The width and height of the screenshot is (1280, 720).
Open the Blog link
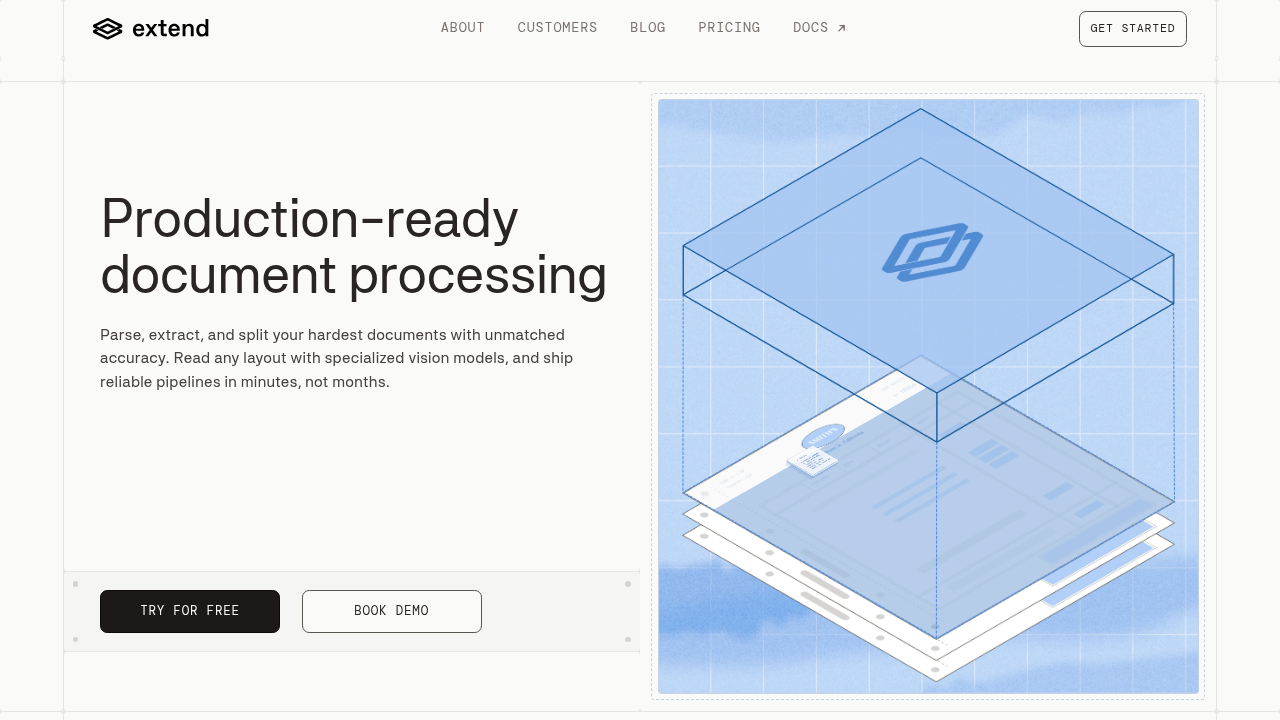(x=647, y=28)
